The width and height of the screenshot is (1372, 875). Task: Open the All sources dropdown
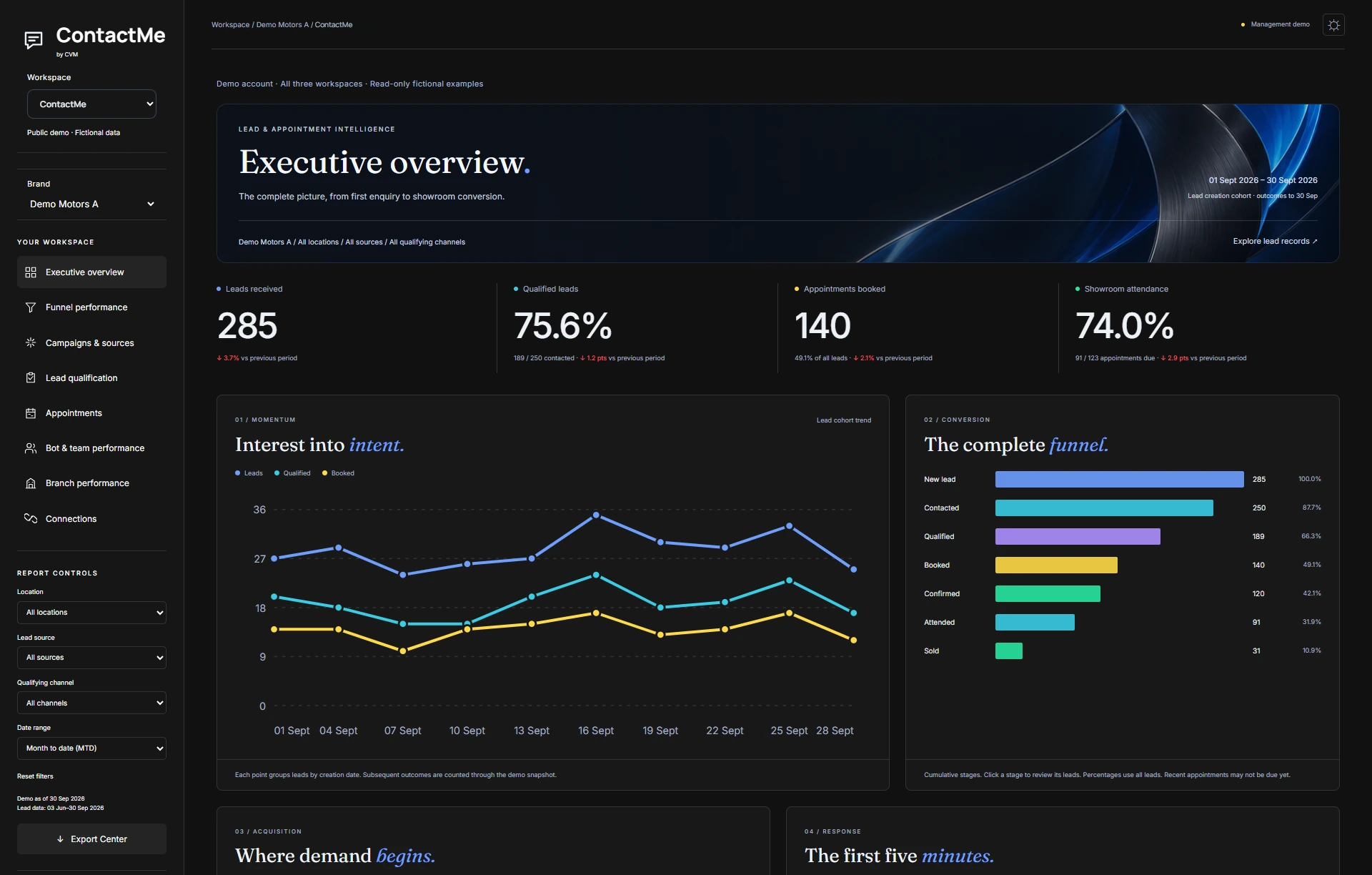pos(91,658)
